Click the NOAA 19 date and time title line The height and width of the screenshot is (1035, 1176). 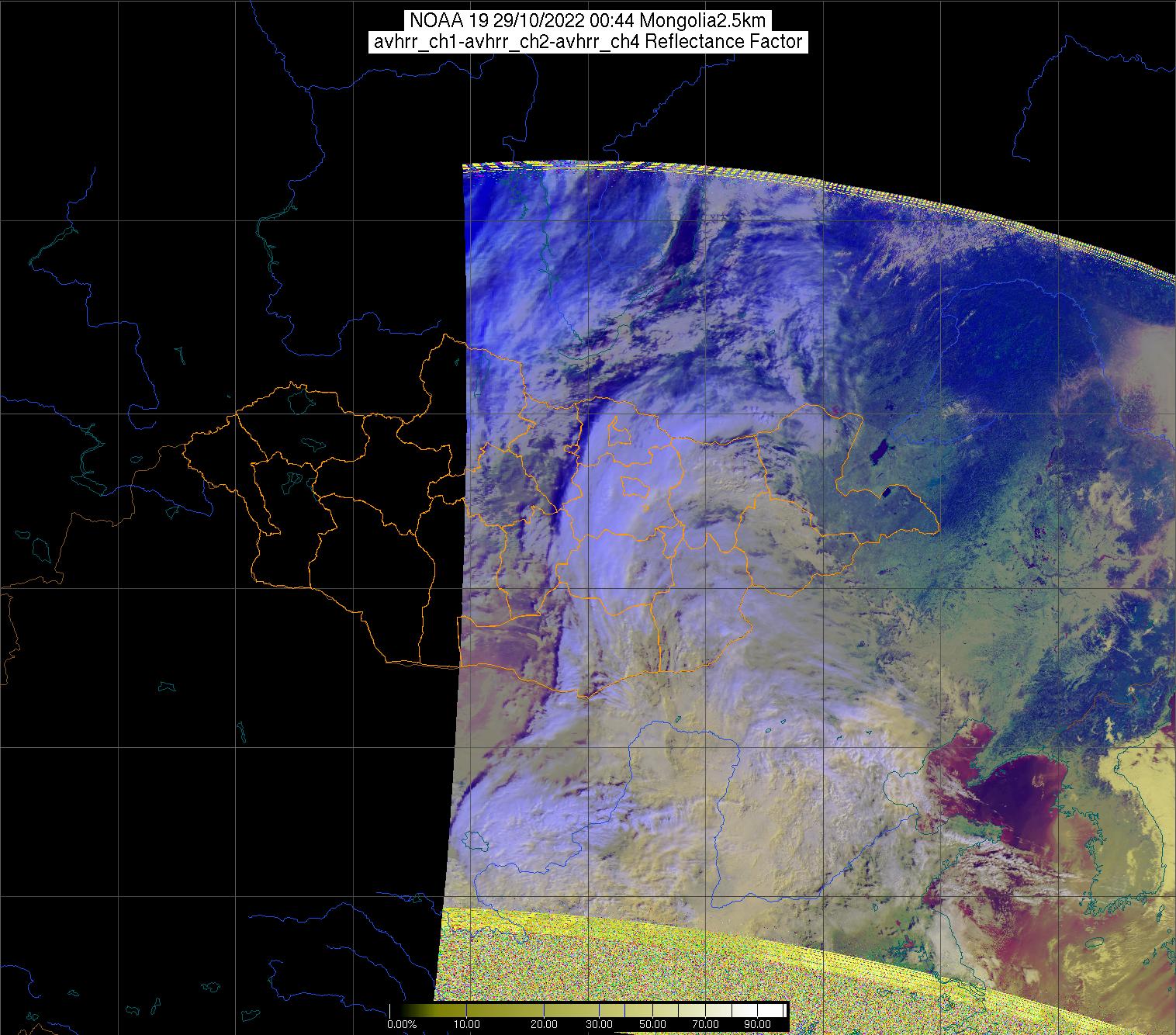pos(587,20)
